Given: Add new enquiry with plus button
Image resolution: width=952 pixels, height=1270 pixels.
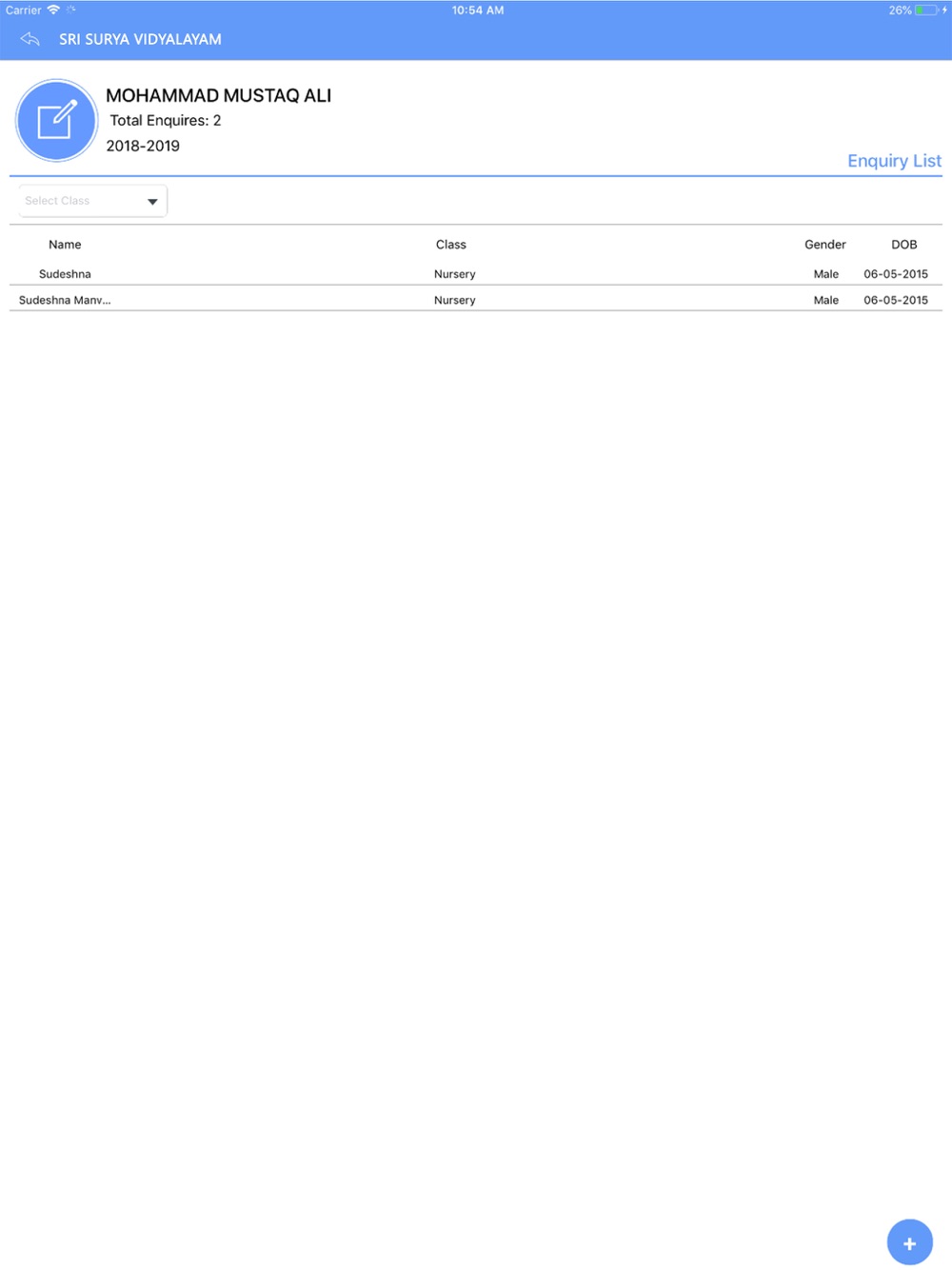Looking at the screenshot, I should click(909, 1242).
